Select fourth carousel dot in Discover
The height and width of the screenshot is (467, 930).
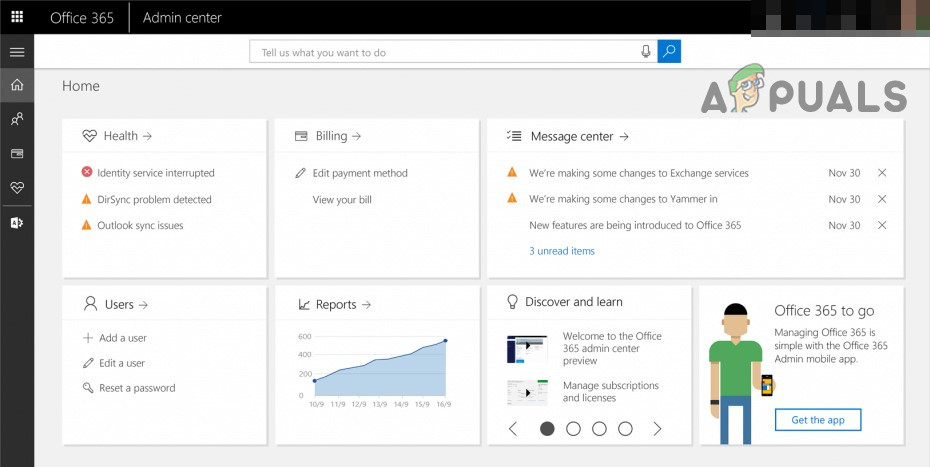click(625, 429)
